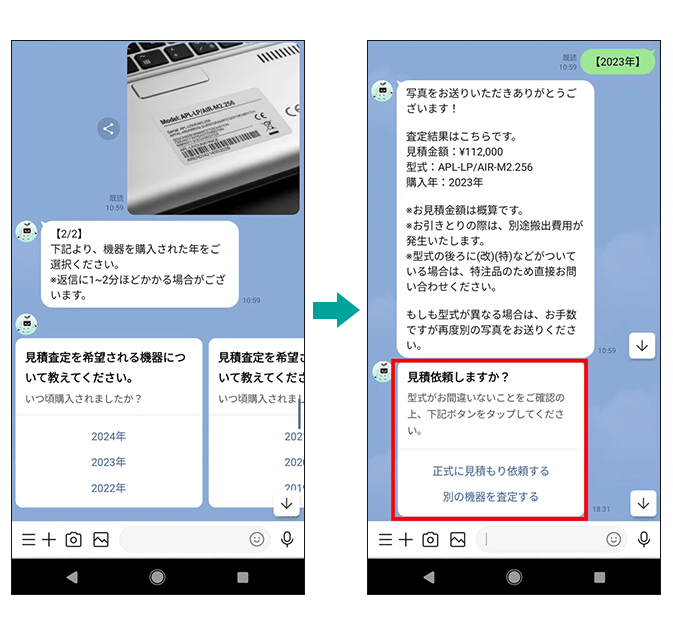673x619 pixels.
Task: Tap いつ頃購入されましたか？ in first card
Action: (x=84, y=399)
